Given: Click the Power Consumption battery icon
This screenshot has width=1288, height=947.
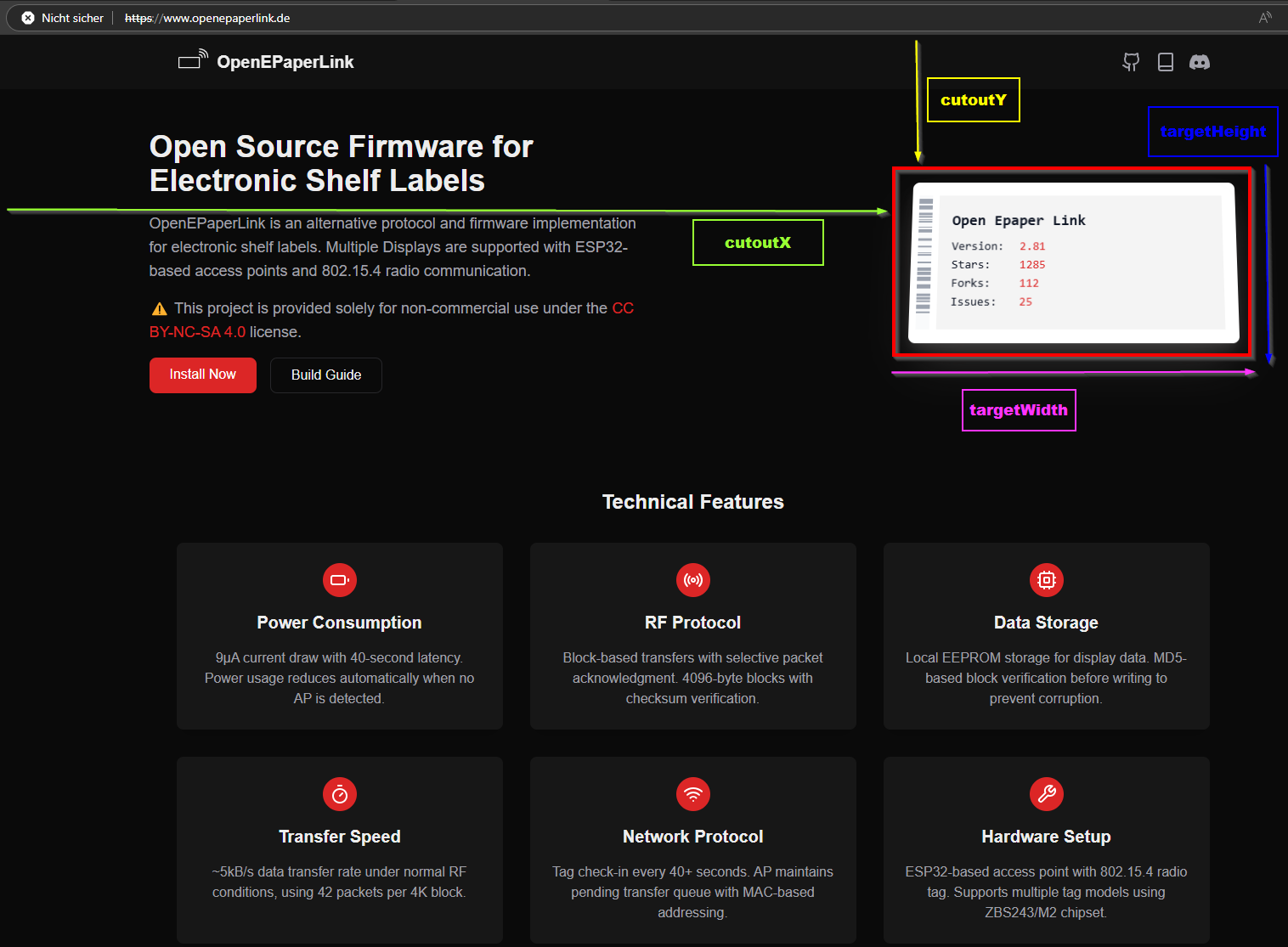Looking at the screenshot, I should pyautogui.click(x=340, y=580).
